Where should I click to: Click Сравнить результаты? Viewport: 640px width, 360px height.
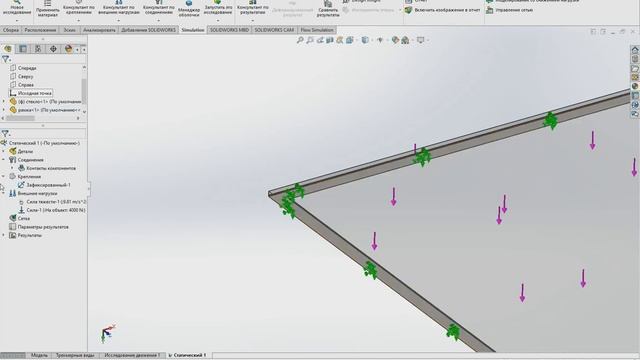coord(328,9)
